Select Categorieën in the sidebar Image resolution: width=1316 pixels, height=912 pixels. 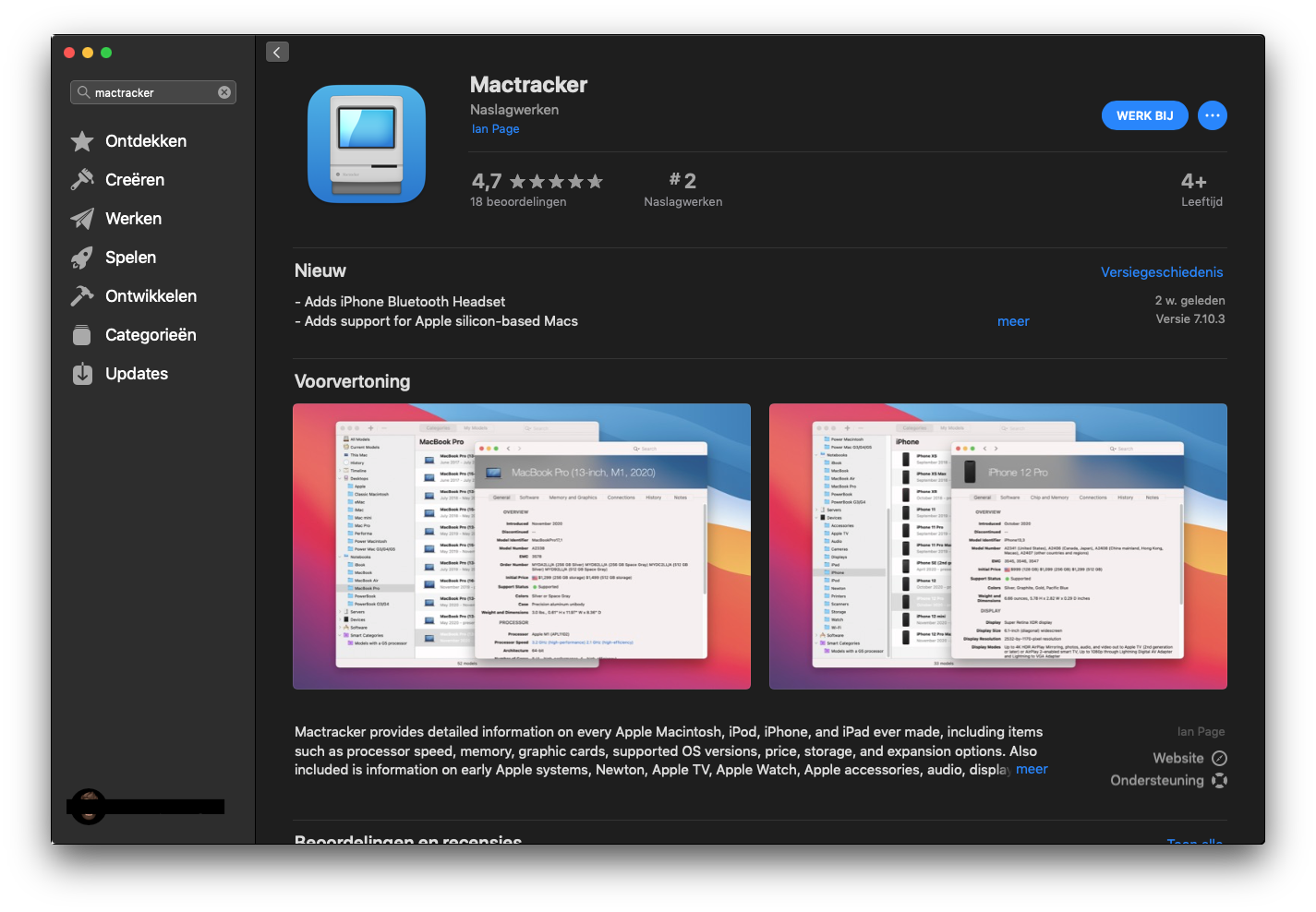click(x=151, y=335)
